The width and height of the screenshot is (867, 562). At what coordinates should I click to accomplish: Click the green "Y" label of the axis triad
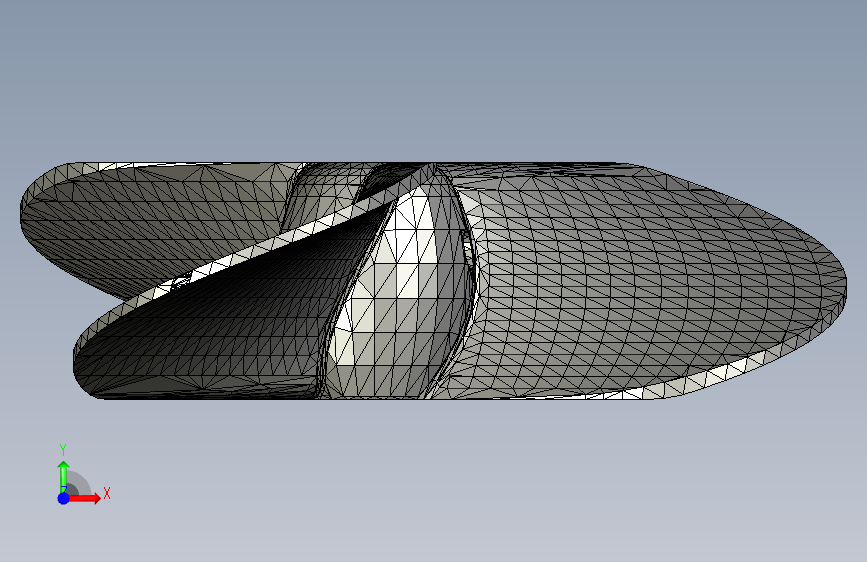click(x=63, y=449)
